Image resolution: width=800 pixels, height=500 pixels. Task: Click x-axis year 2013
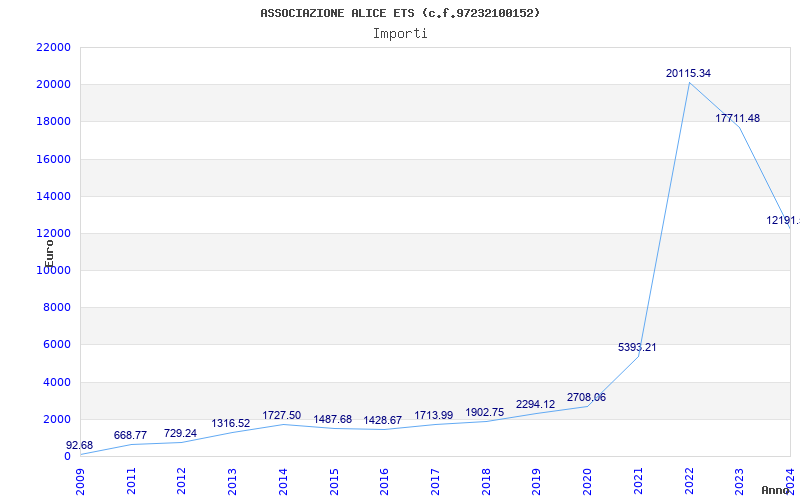[232, 482]
